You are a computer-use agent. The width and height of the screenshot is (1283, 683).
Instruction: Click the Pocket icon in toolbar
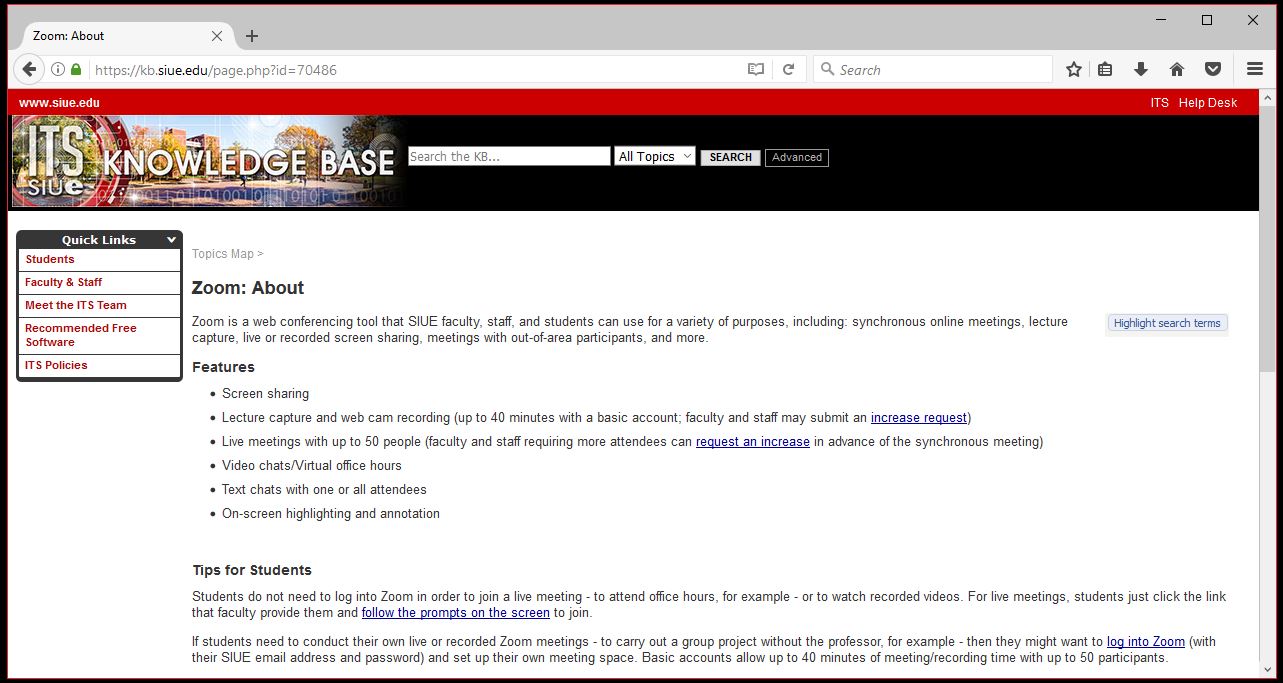coord(1212,69)
